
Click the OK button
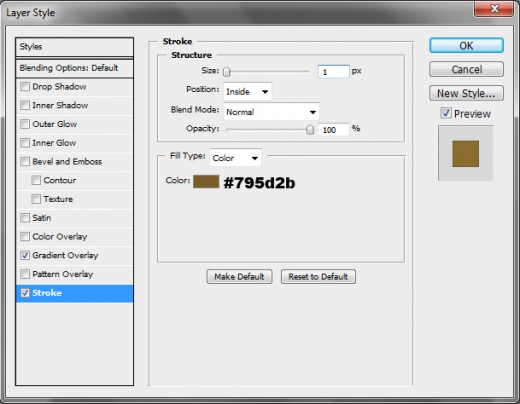466,45
